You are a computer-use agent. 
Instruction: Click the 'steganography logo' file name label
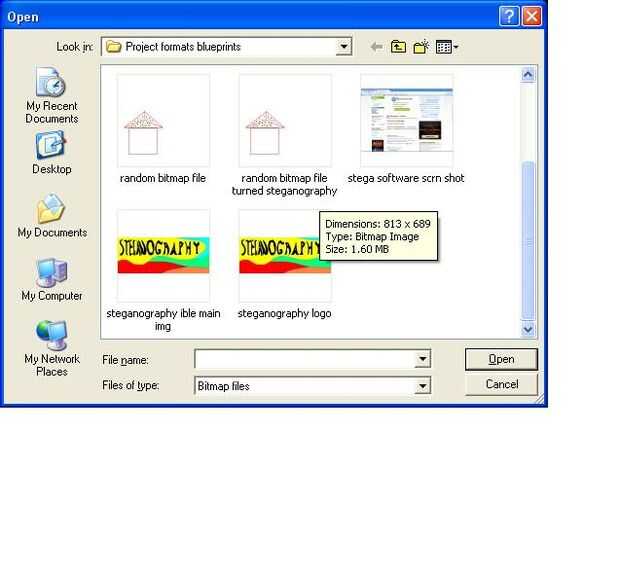284,314
